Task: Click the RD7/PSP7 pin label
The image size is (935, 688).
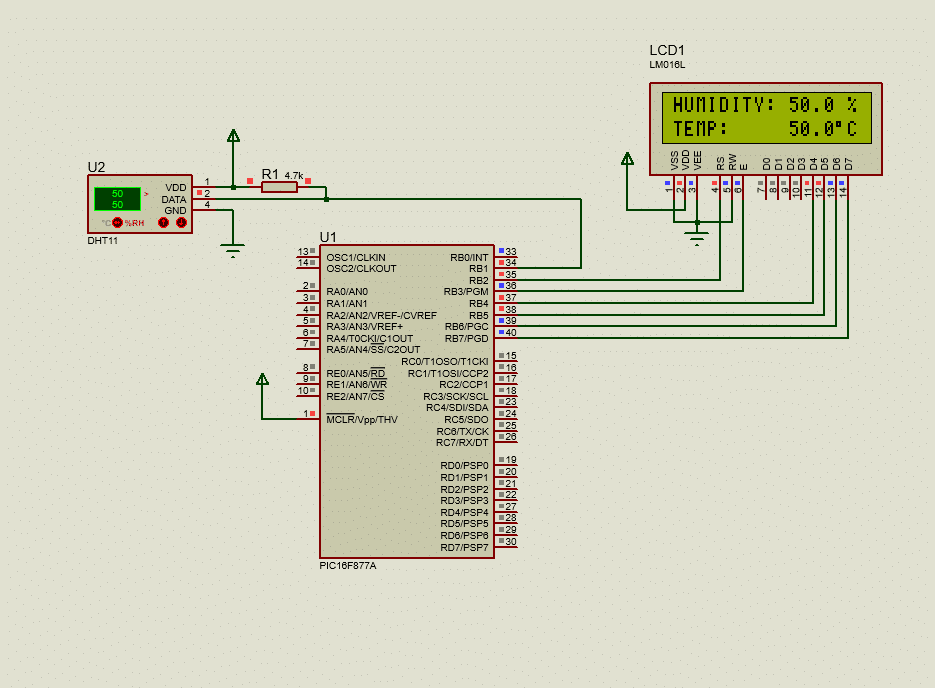Action: [464, 547]
